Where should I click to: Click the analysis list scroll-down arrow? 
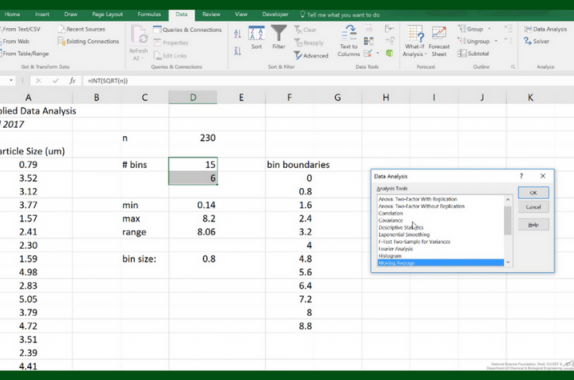pyautogui.click(x=508, y=263)
